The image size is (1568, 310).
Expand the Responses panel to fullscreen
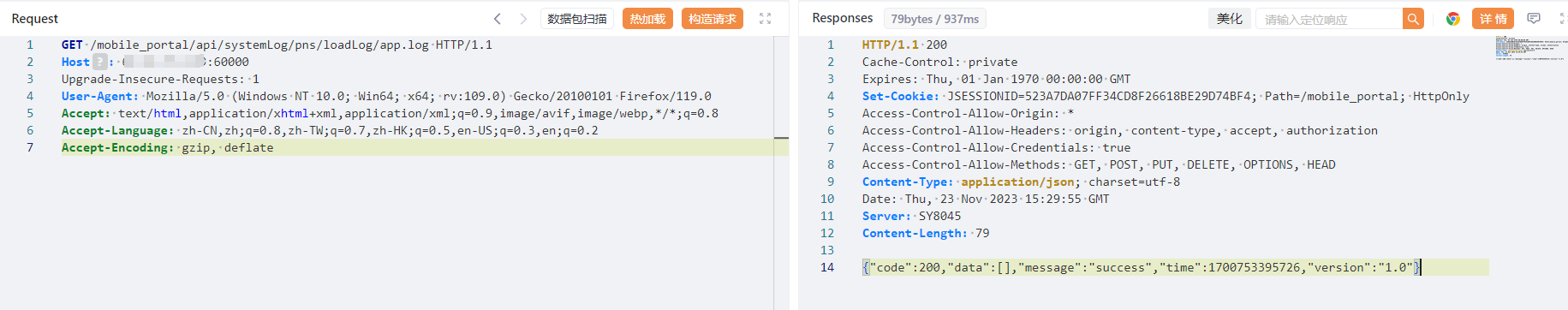click(x=1563, y=19)
